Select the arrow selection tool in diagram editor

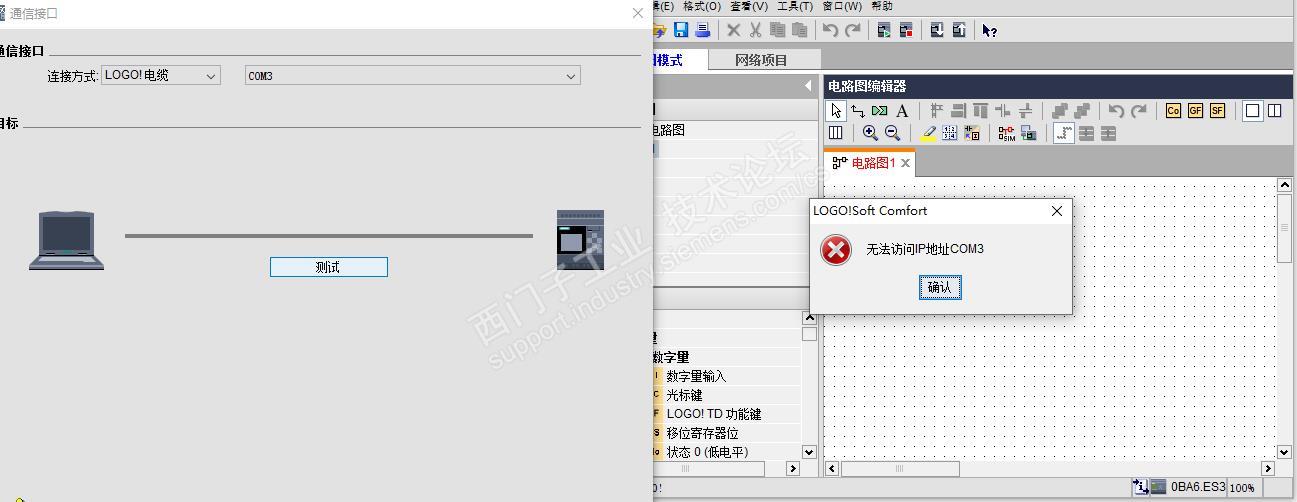(836, 111)
